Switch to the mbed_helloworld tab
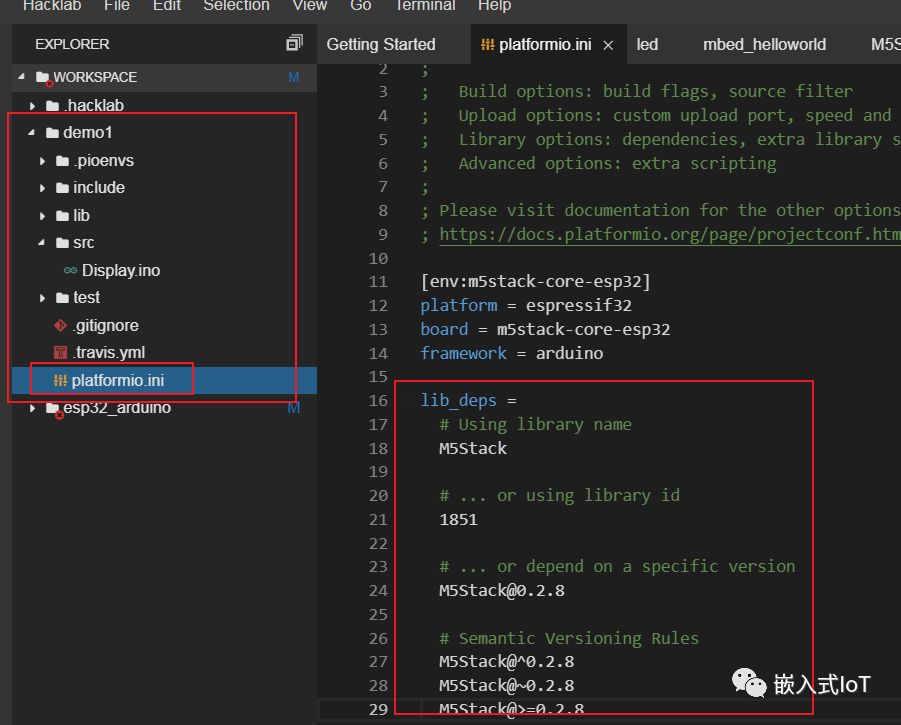Image resolution: width=901 pixels, height=725 pixels. click(764, 44)
